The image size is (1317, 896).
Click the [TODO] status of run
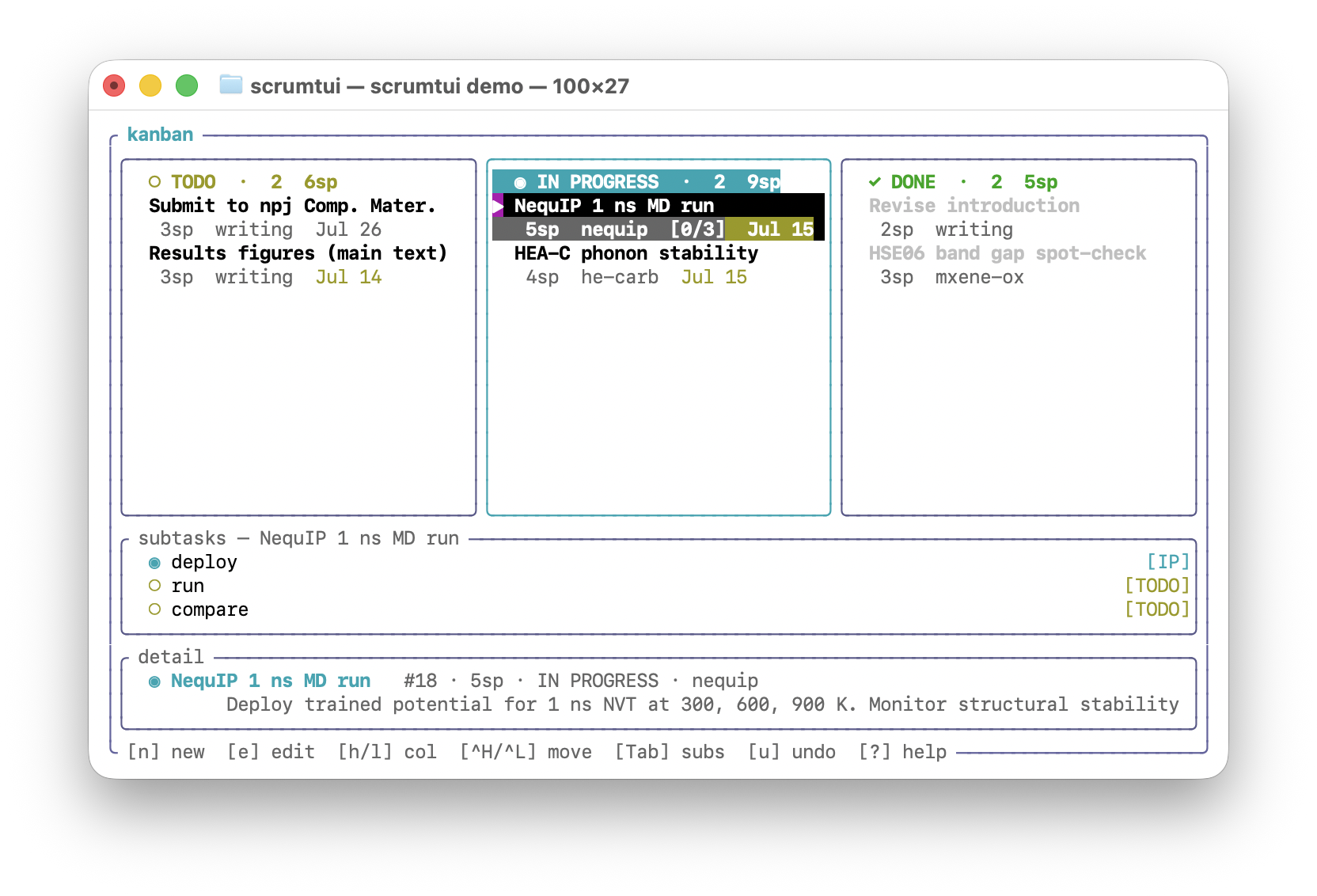1157,586
